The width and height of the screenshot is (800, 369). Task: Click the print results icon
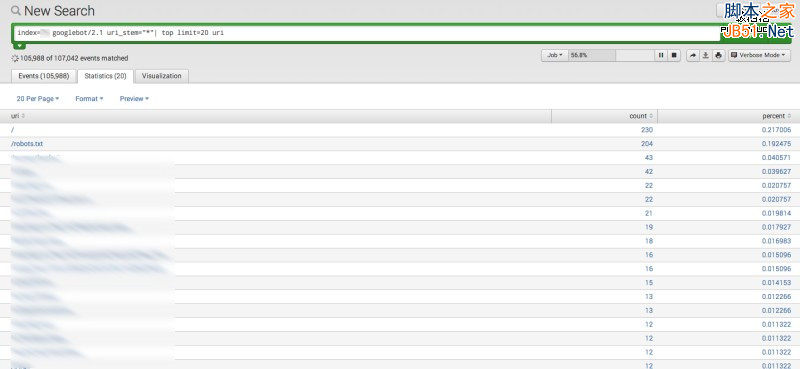pos(718,55)
